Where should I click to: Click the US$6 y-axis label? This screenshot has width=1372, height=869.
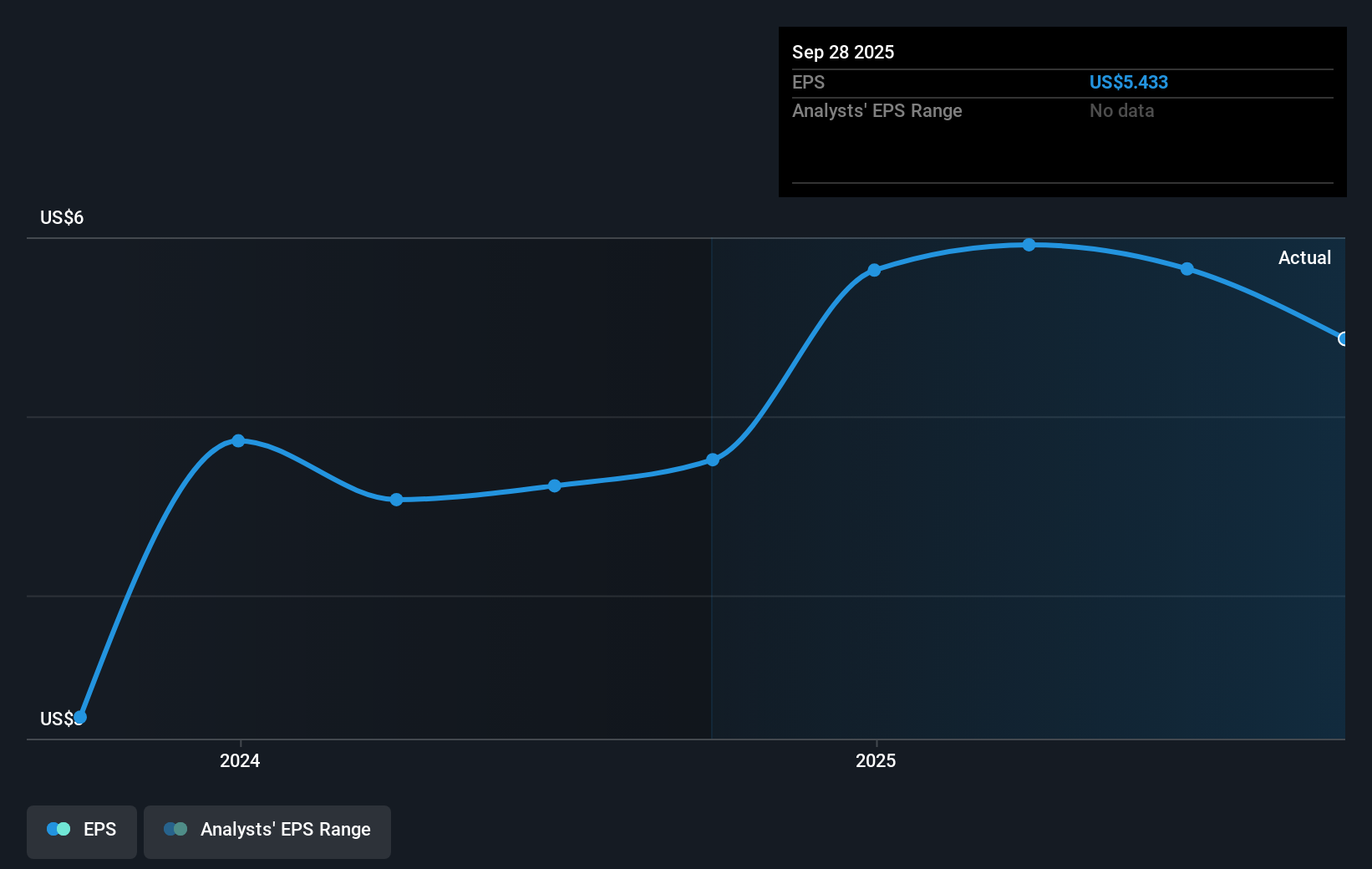coord(62,217)
